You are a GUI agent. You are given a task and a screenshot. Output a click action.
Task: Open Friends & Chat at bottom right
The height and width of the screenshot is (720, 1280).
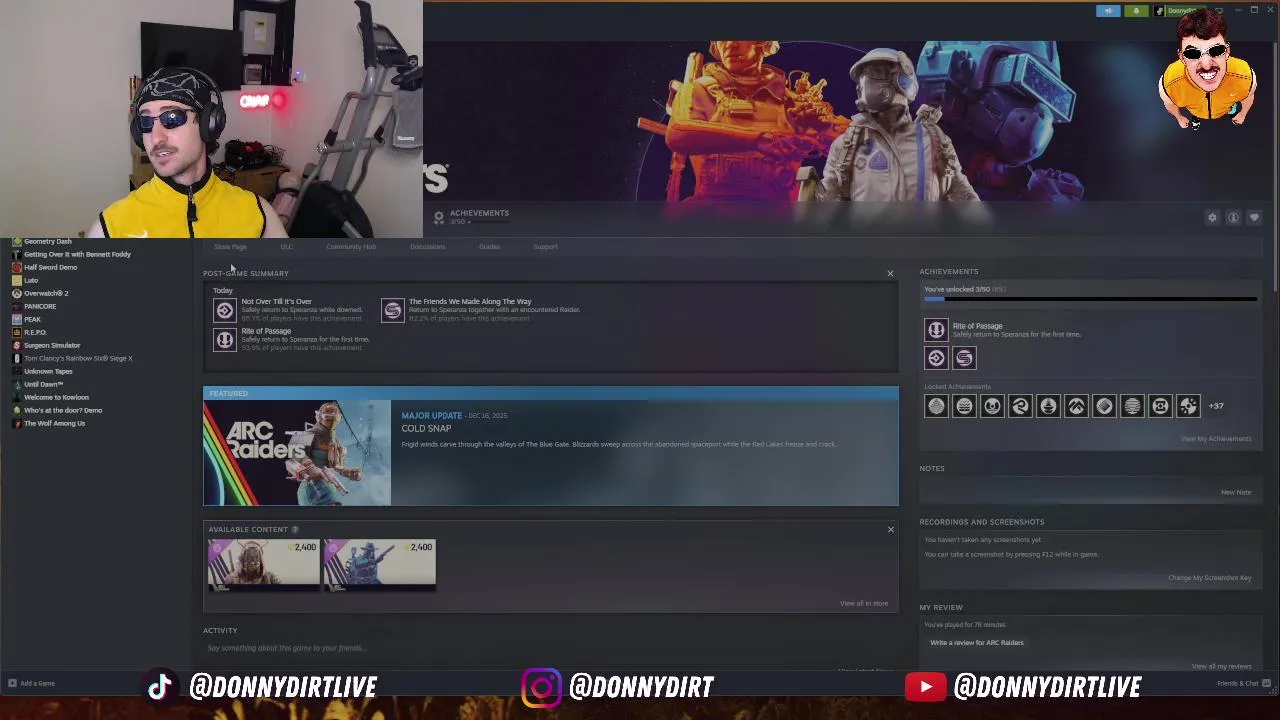pos(1243,684)
